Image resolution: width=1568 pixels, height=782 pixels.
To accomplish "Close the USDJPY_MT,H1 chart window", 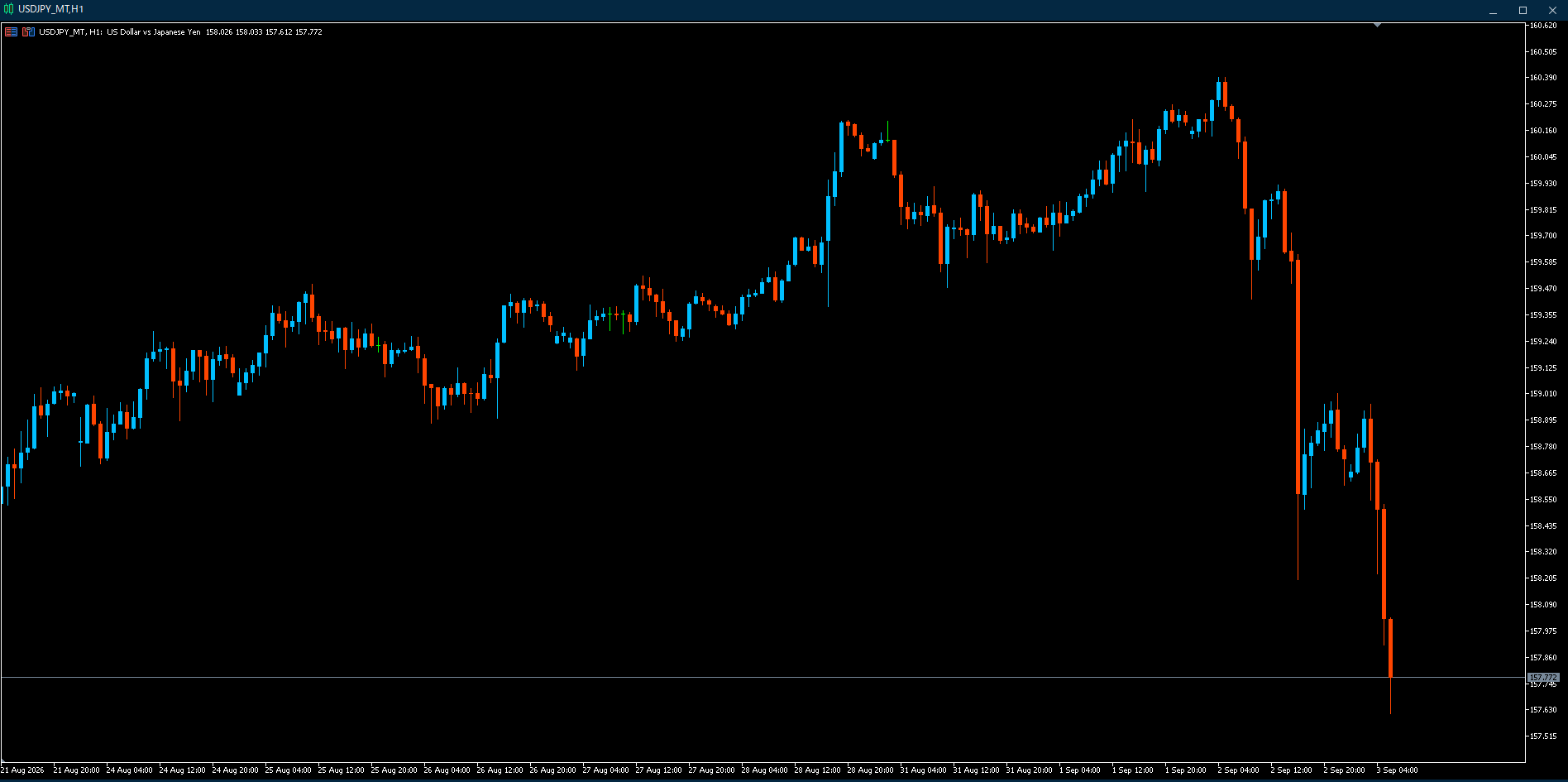I will [x=1552, y=10].
